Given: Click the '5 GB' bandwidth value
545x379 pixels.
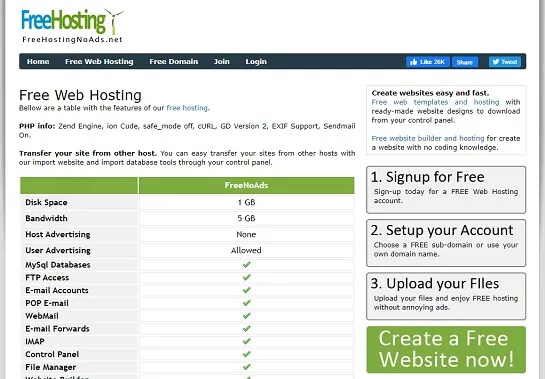Looking at the screenshot, I should coord(246,218).
